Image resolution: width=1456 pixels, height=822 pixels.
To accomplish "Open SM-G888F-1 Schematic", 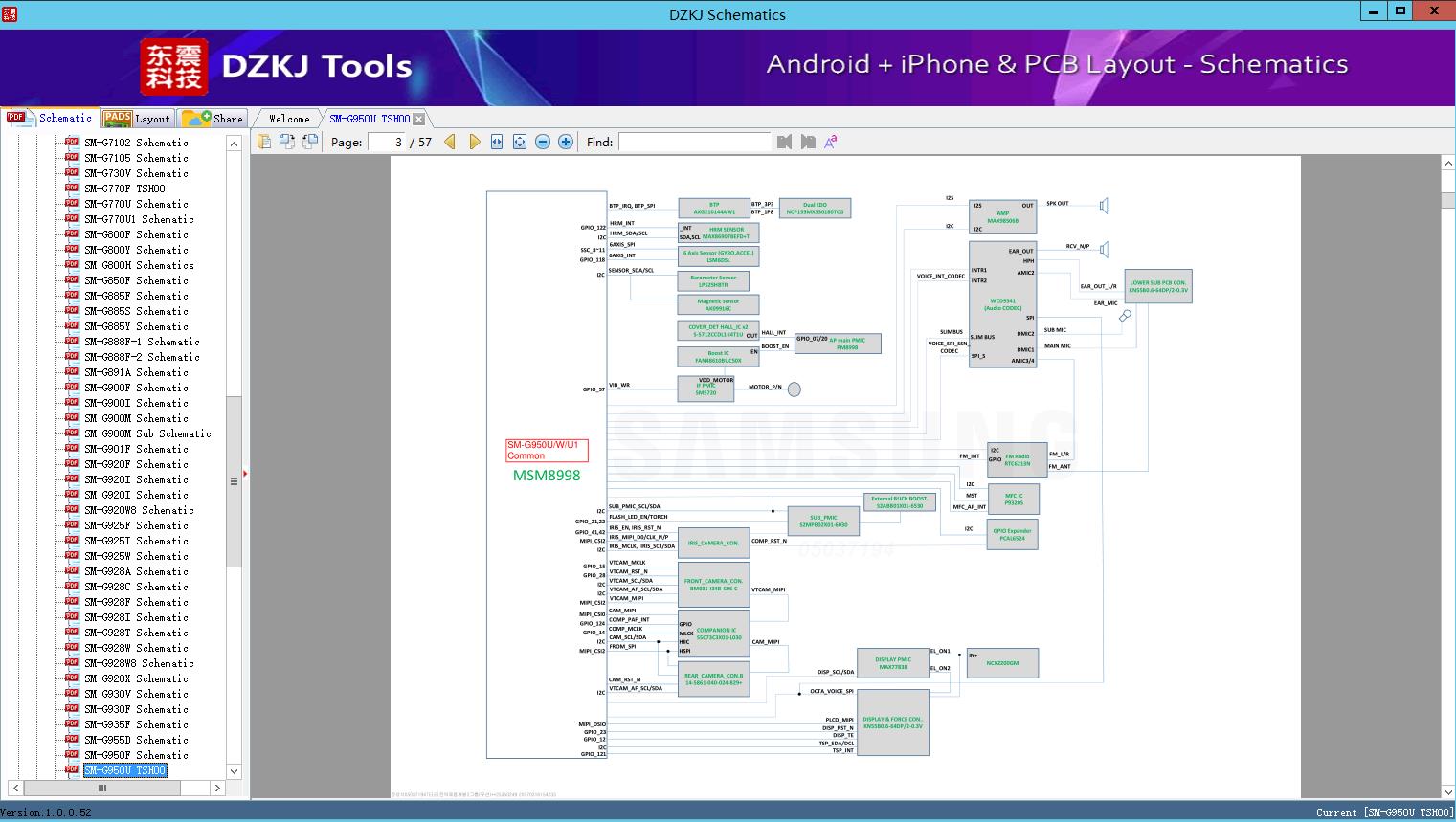I will pos(142,342).
